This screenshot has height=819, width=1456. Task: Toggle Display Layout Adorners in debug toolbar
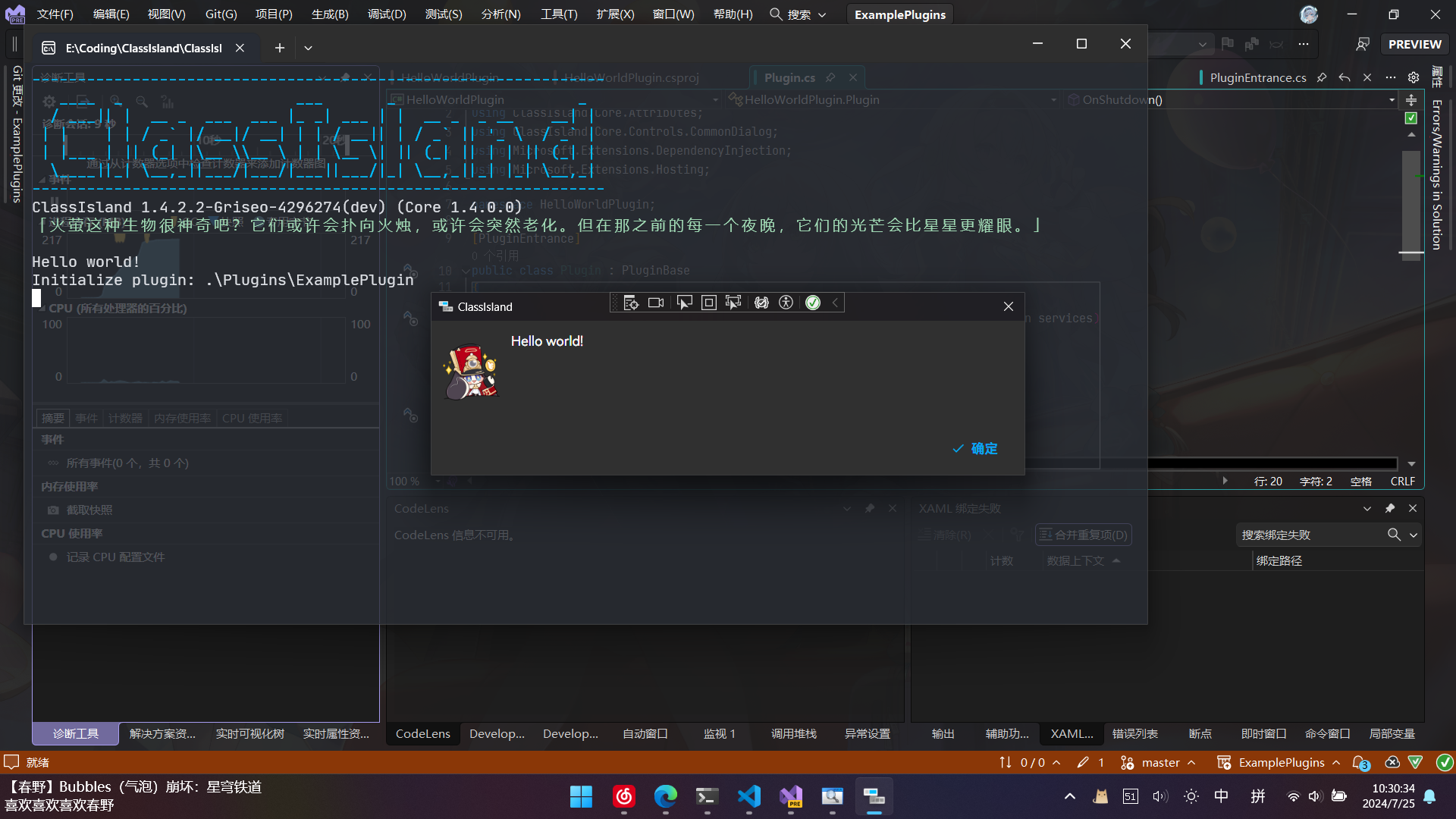click(708, 303)
